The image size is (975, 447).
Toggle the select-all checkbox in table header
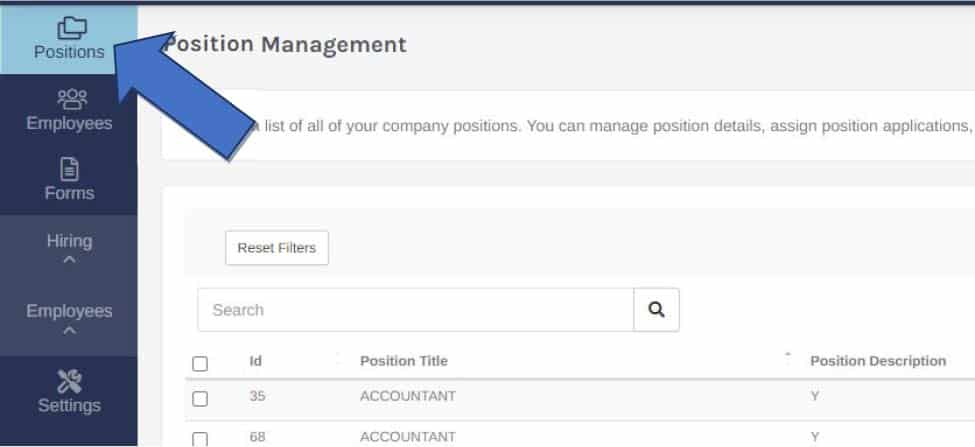(x=200, y=364)
